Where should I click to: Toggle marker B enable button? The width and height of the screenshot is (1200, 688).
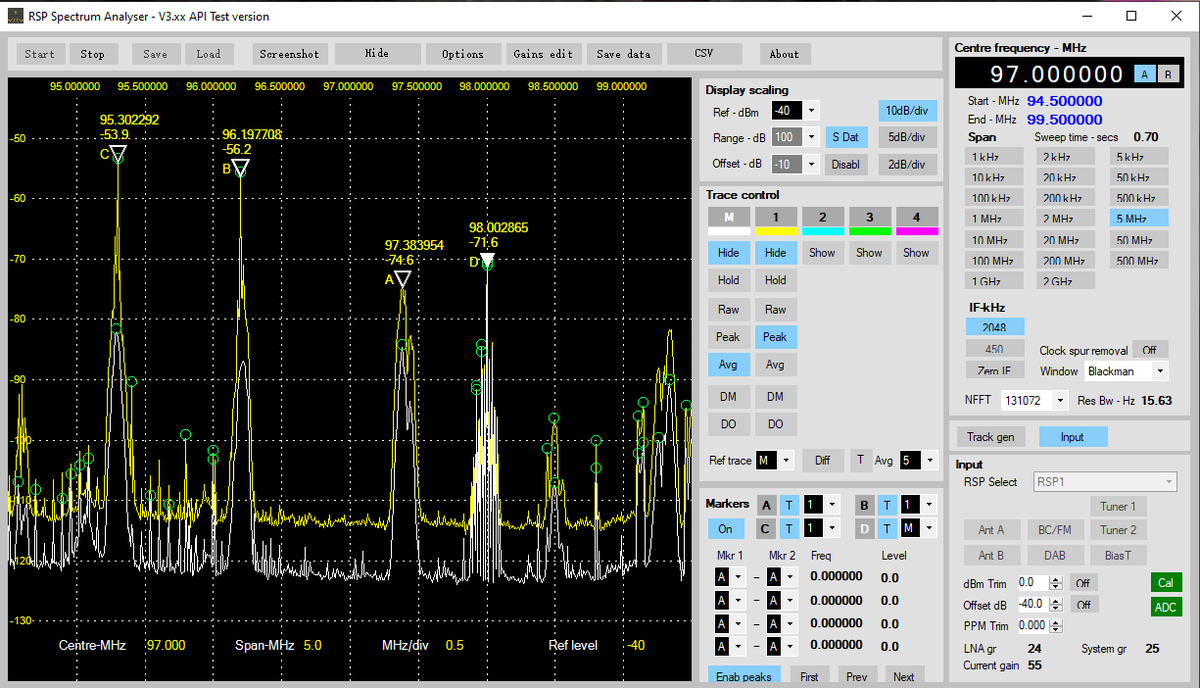point(864,504)
